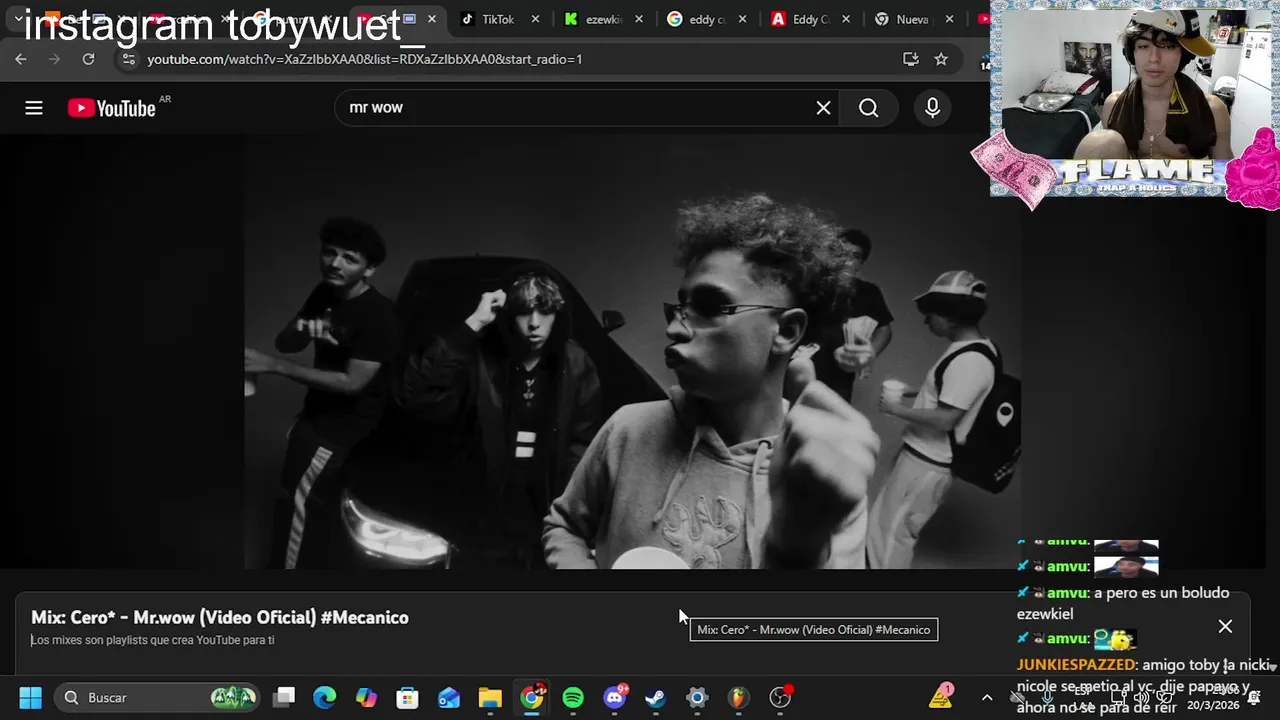Open the date 20/3/2026 clock panel

pyautogui.click(x=1213, y=698)
